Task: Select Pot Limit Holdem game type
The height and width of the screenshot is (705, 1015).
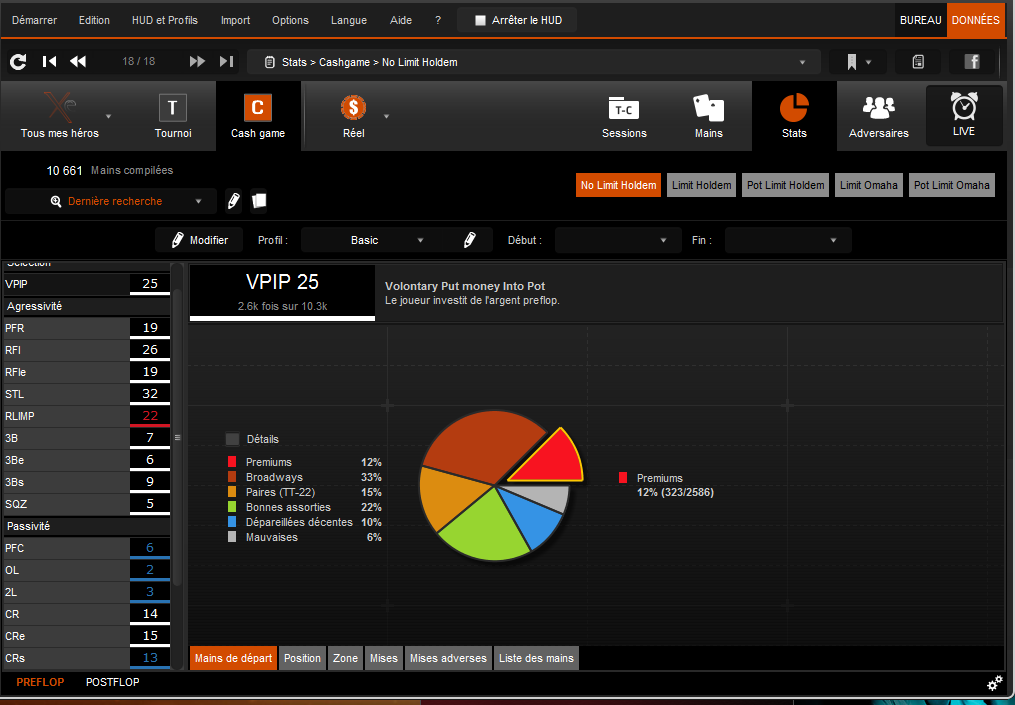Action: point(785,185)
